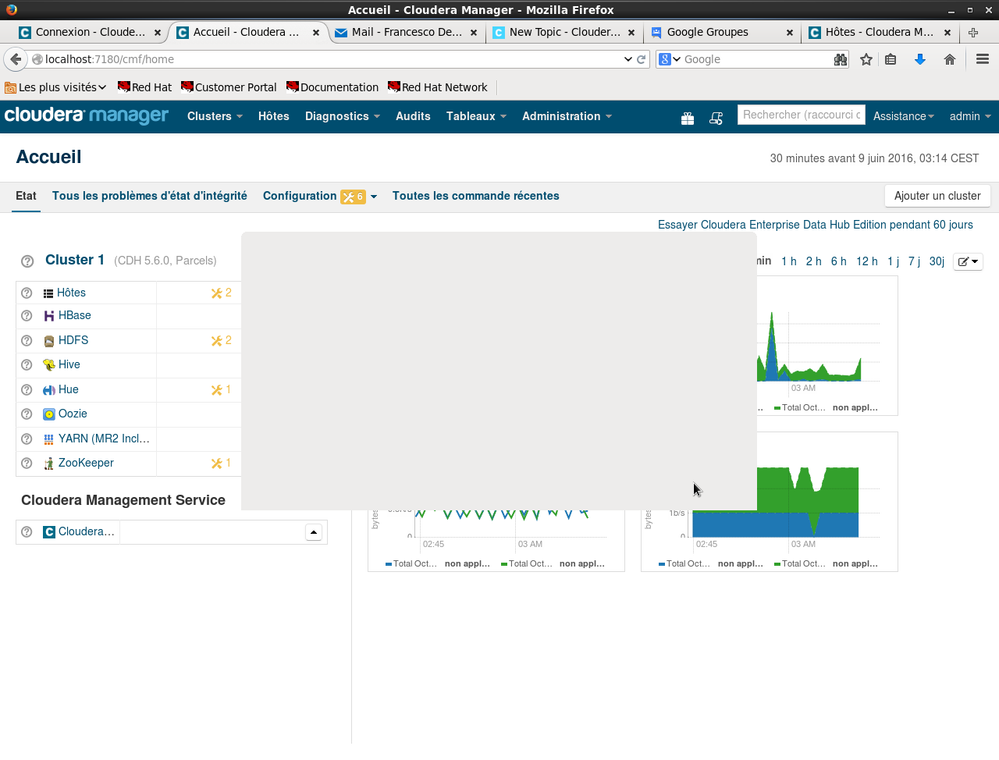Open the HDFS service via its icon

(x=48, y=340)
